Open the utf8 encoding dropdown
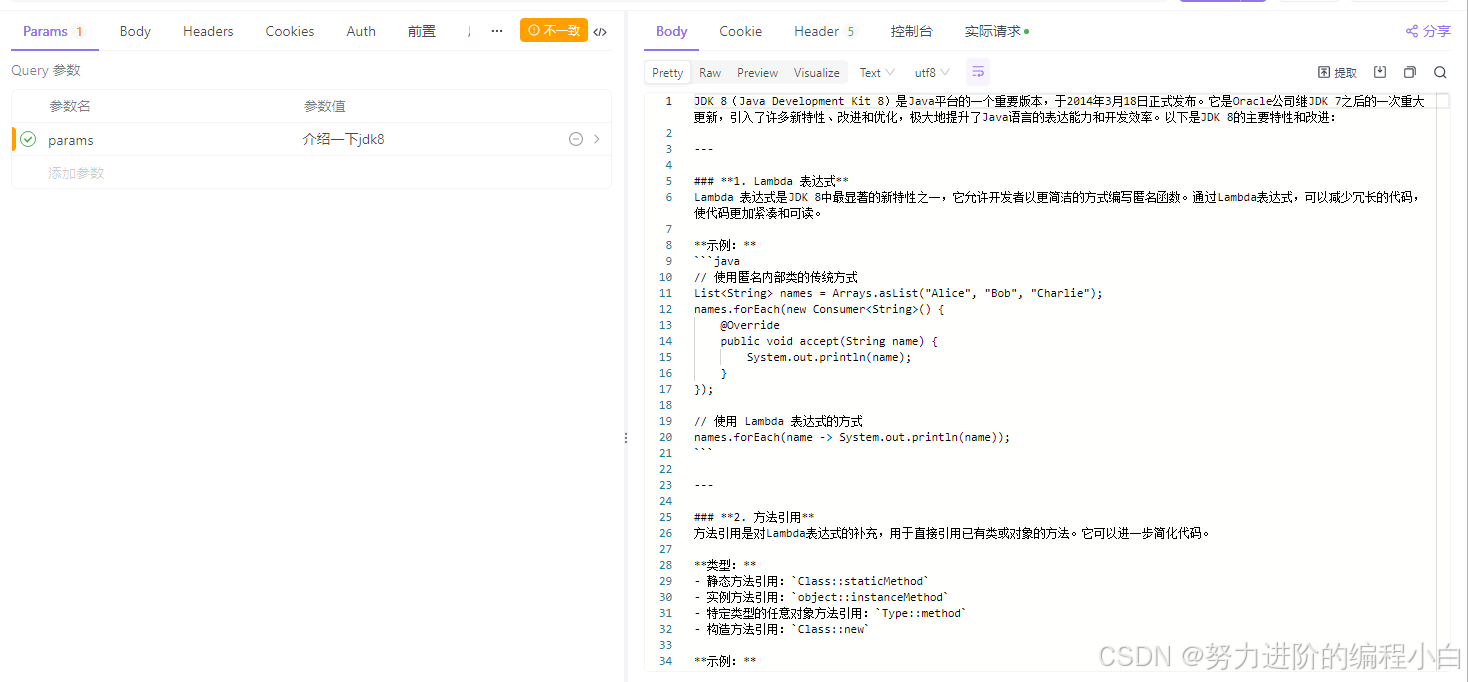This screenshot has width=1468, height=682. coord(932,72)
